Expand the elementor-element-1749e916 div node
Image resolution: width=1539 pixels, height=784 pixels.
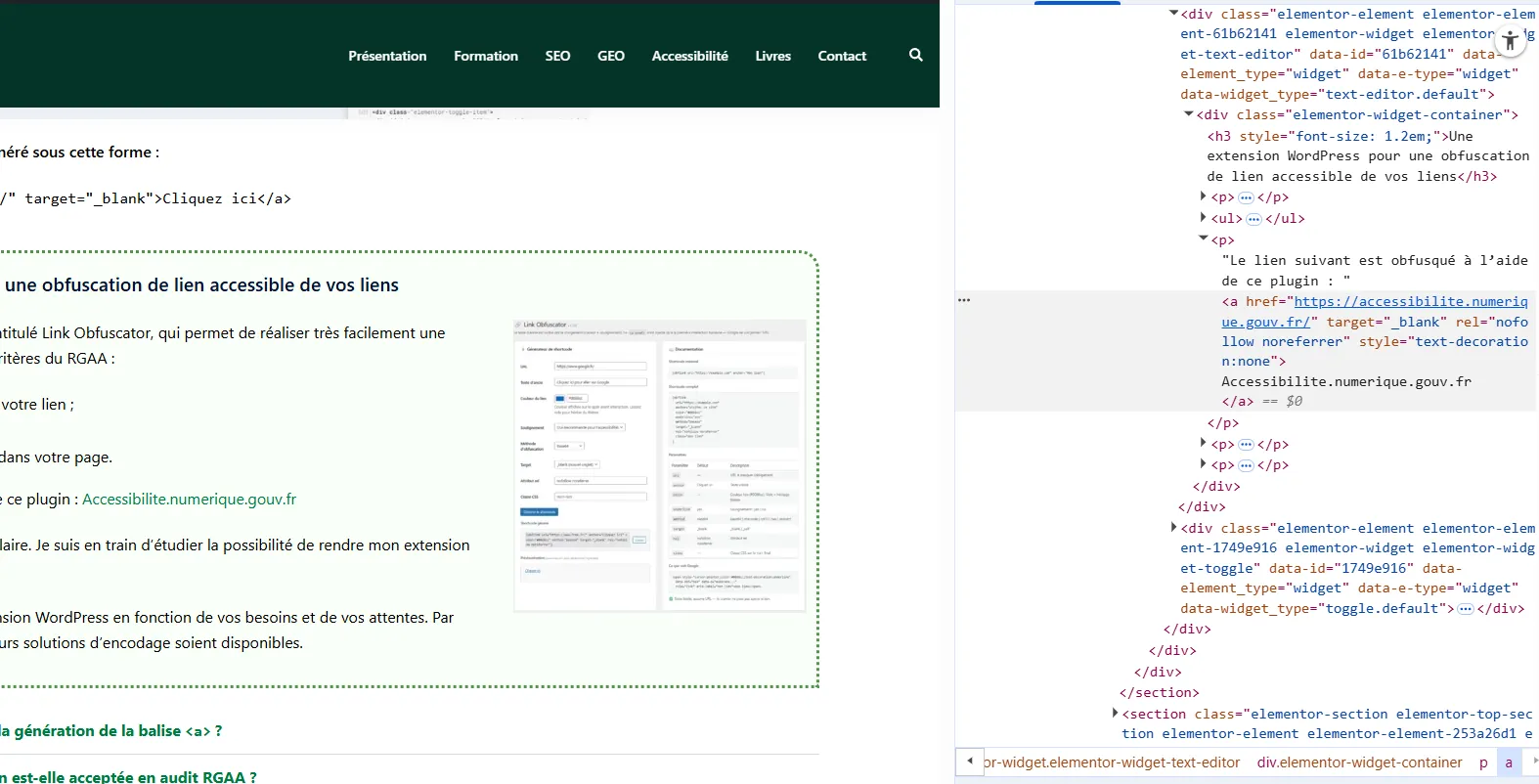pos(1173,528)
